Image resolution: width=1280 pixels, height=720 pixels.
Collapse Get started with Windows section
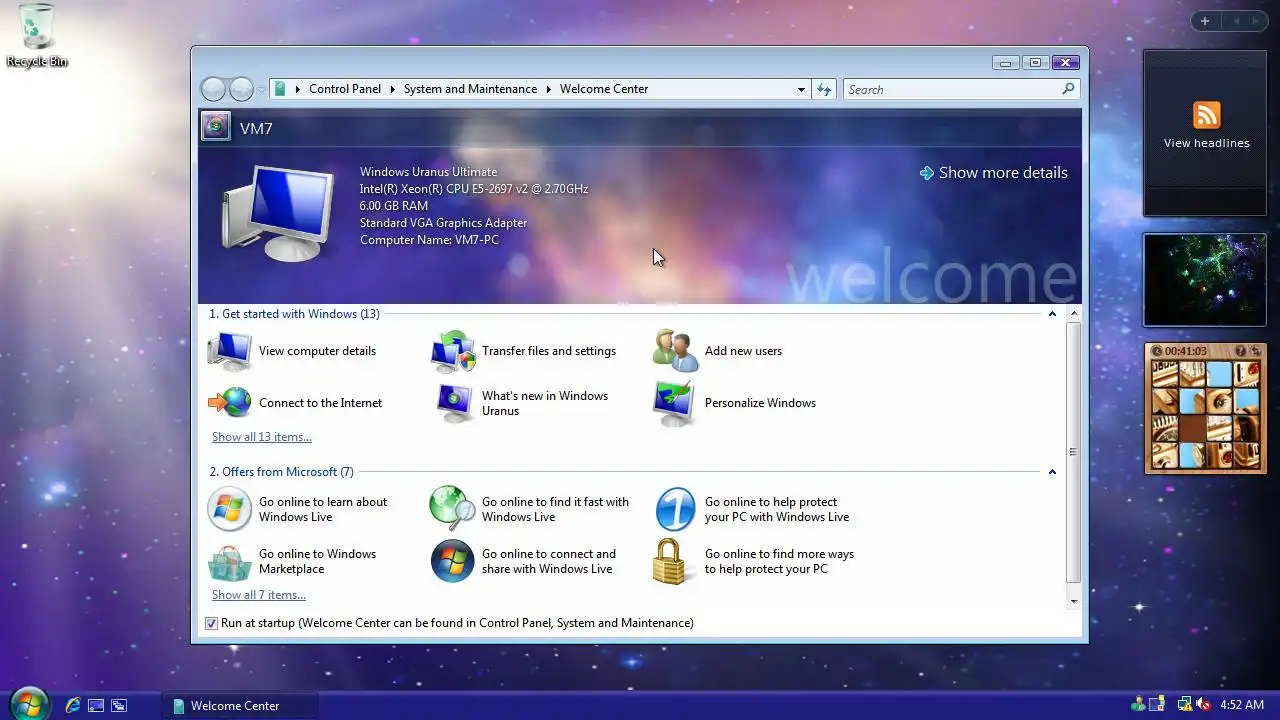point(1052,314)
